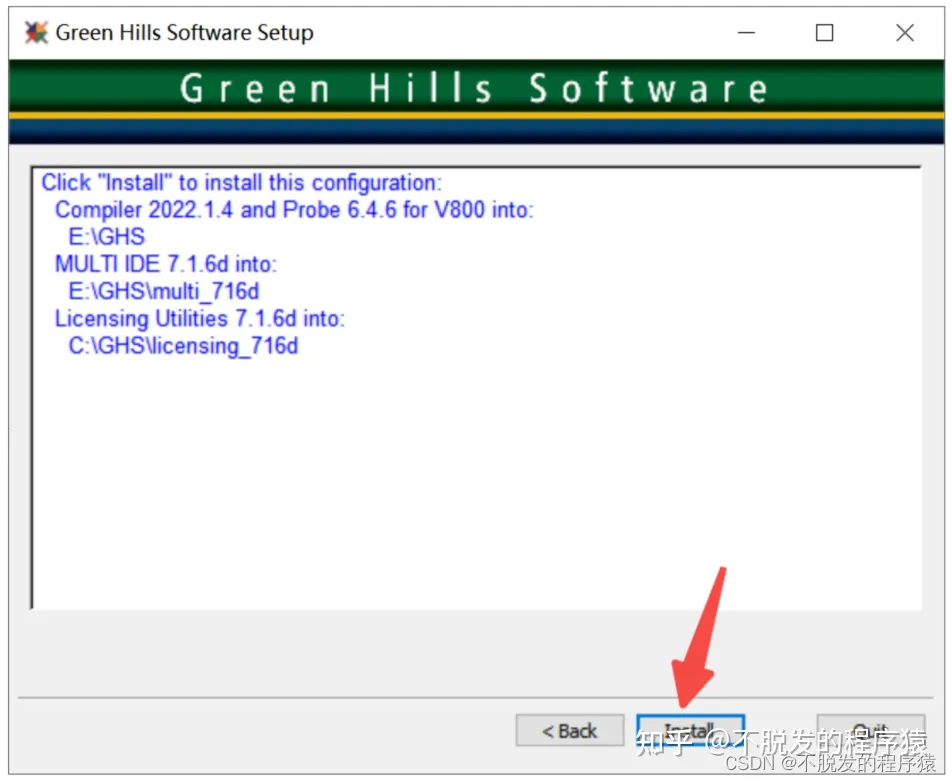Close the Green Hills Software Setup window

903,33
